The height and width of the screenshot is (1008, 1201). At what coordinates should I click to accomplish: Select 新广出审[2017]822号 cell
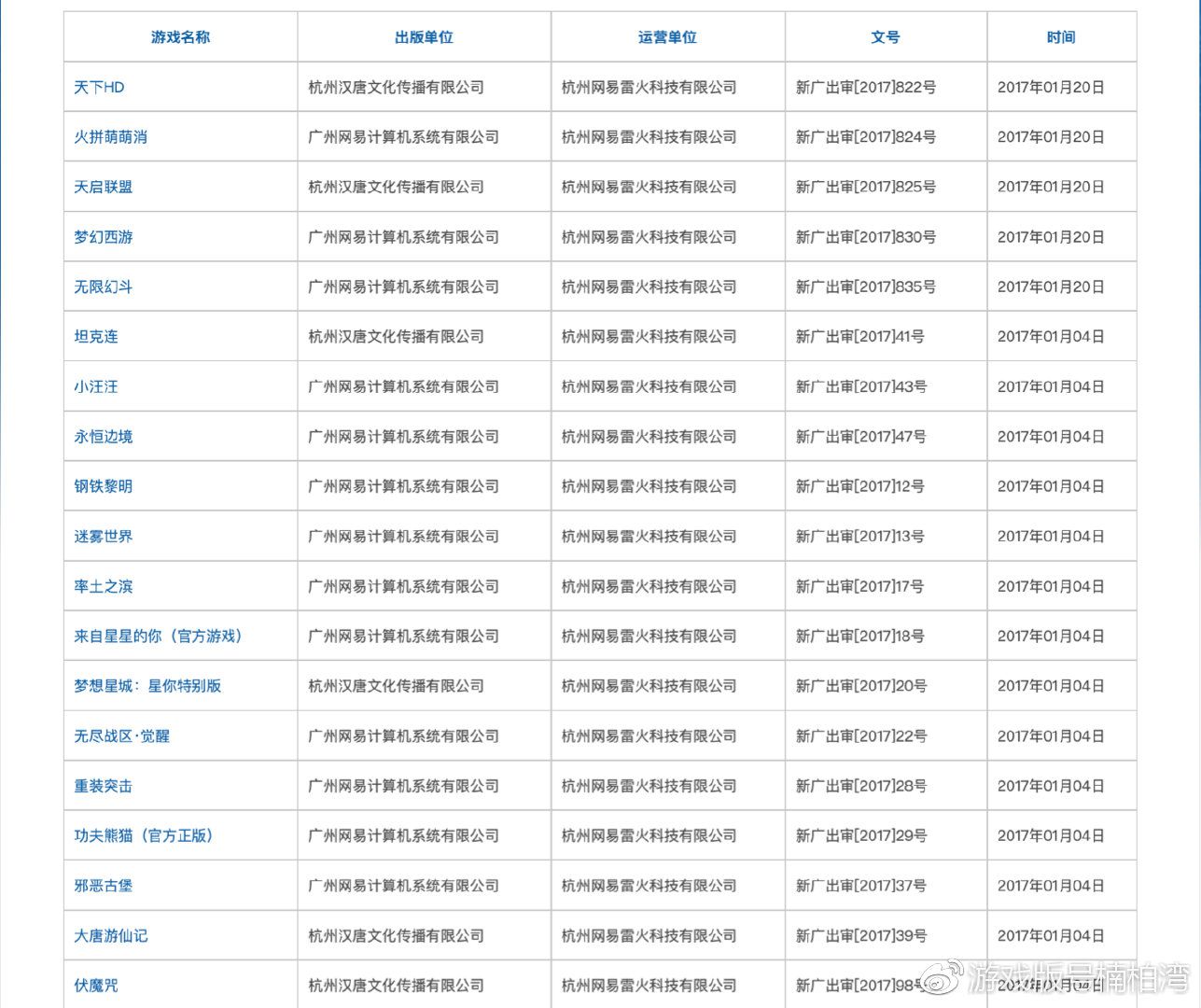[886, 88]
